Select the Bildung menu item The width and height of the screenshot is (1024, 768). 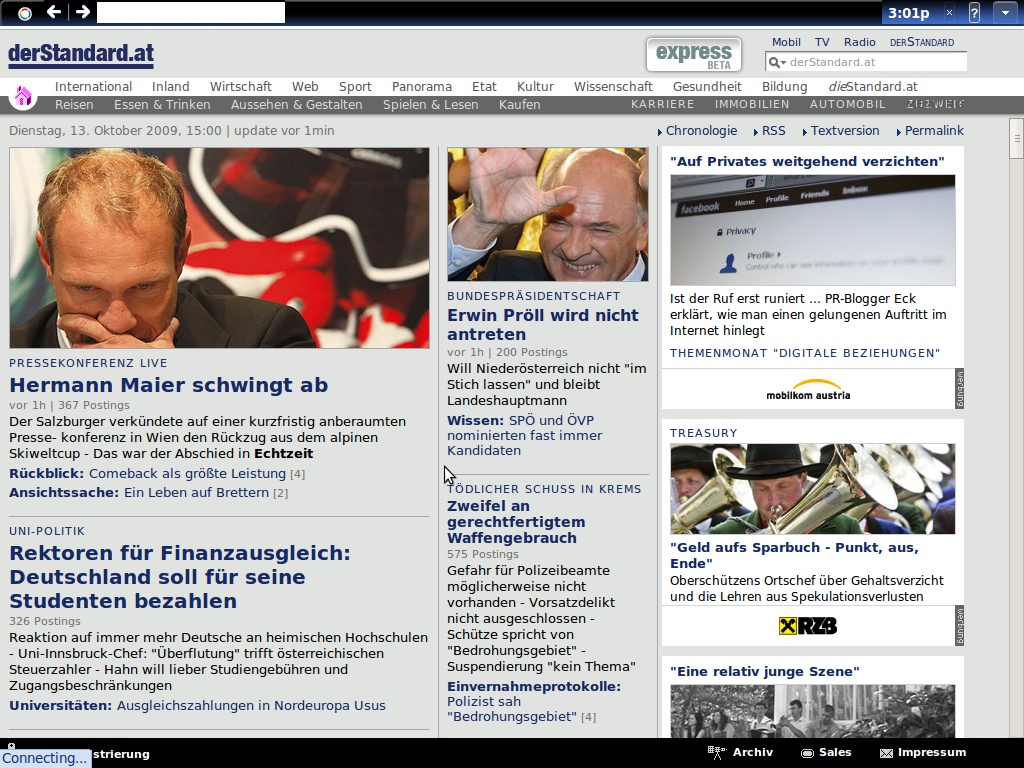784,86
